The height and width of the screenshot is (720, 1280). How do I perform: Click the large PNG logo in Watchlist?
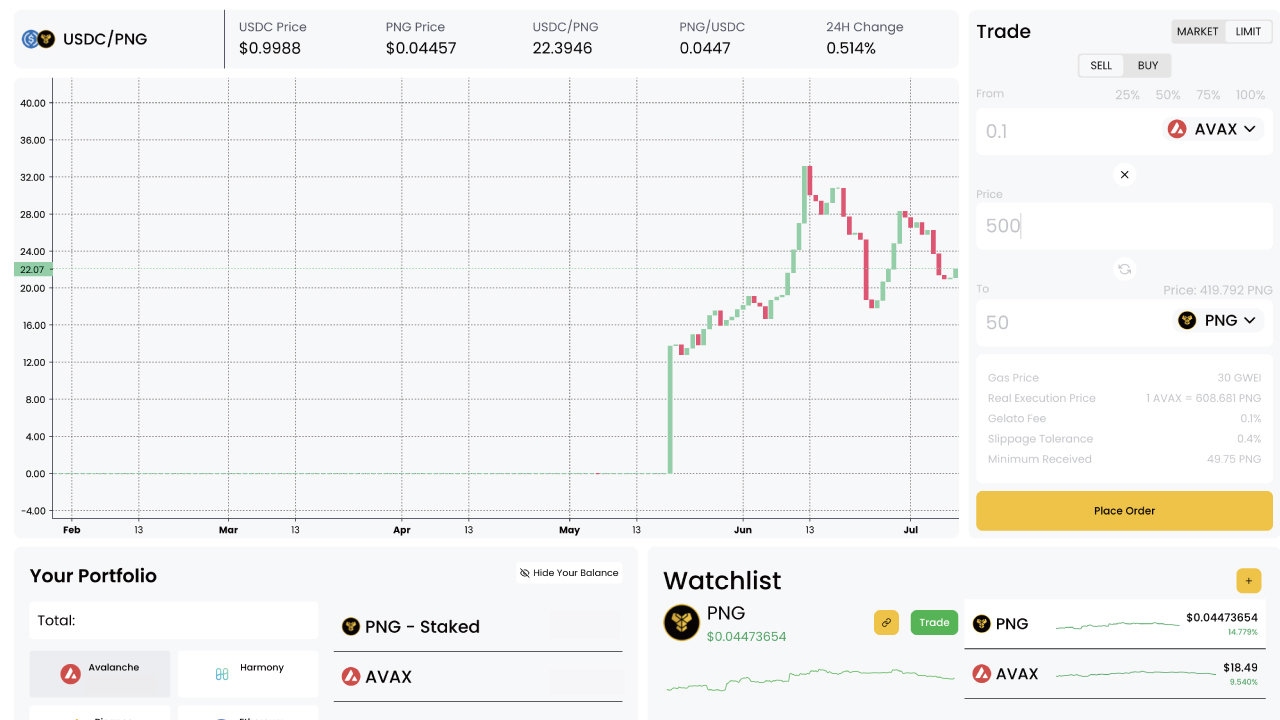682,622
